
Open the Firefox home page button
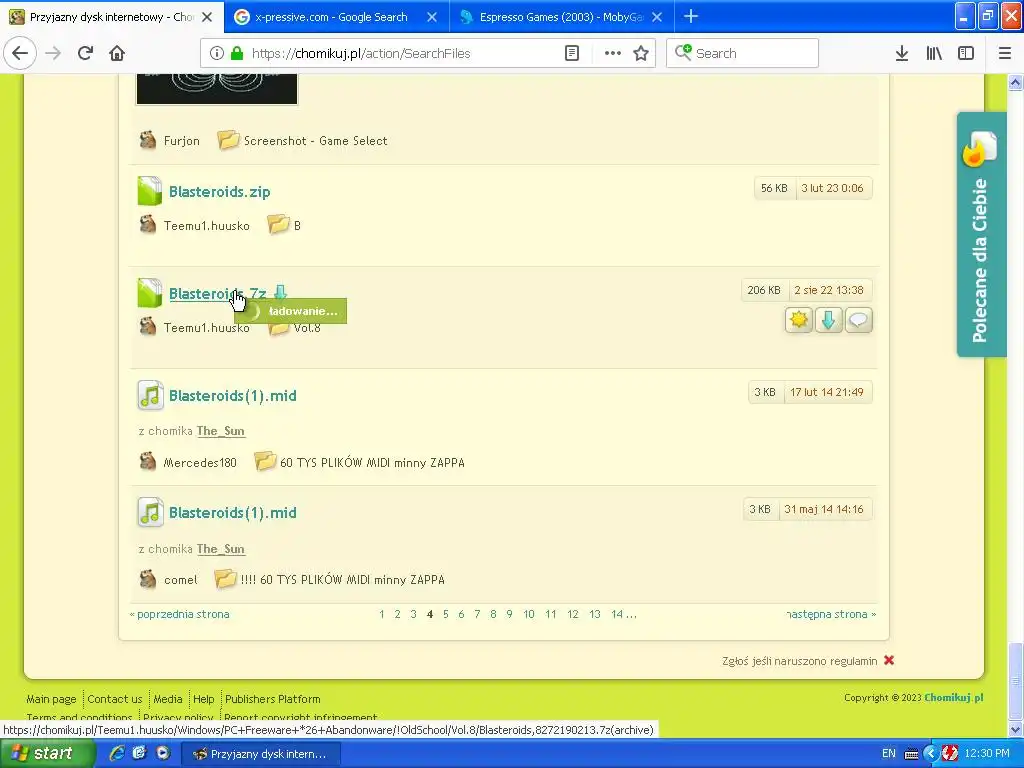coord(117,54)
